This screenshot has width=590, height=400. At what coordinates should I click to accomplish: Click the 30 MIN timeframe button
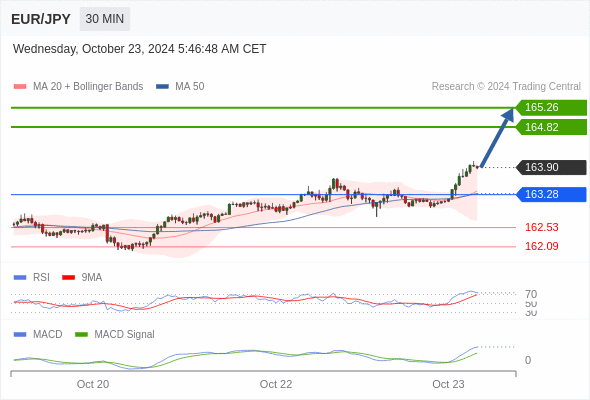coord(105,19)
